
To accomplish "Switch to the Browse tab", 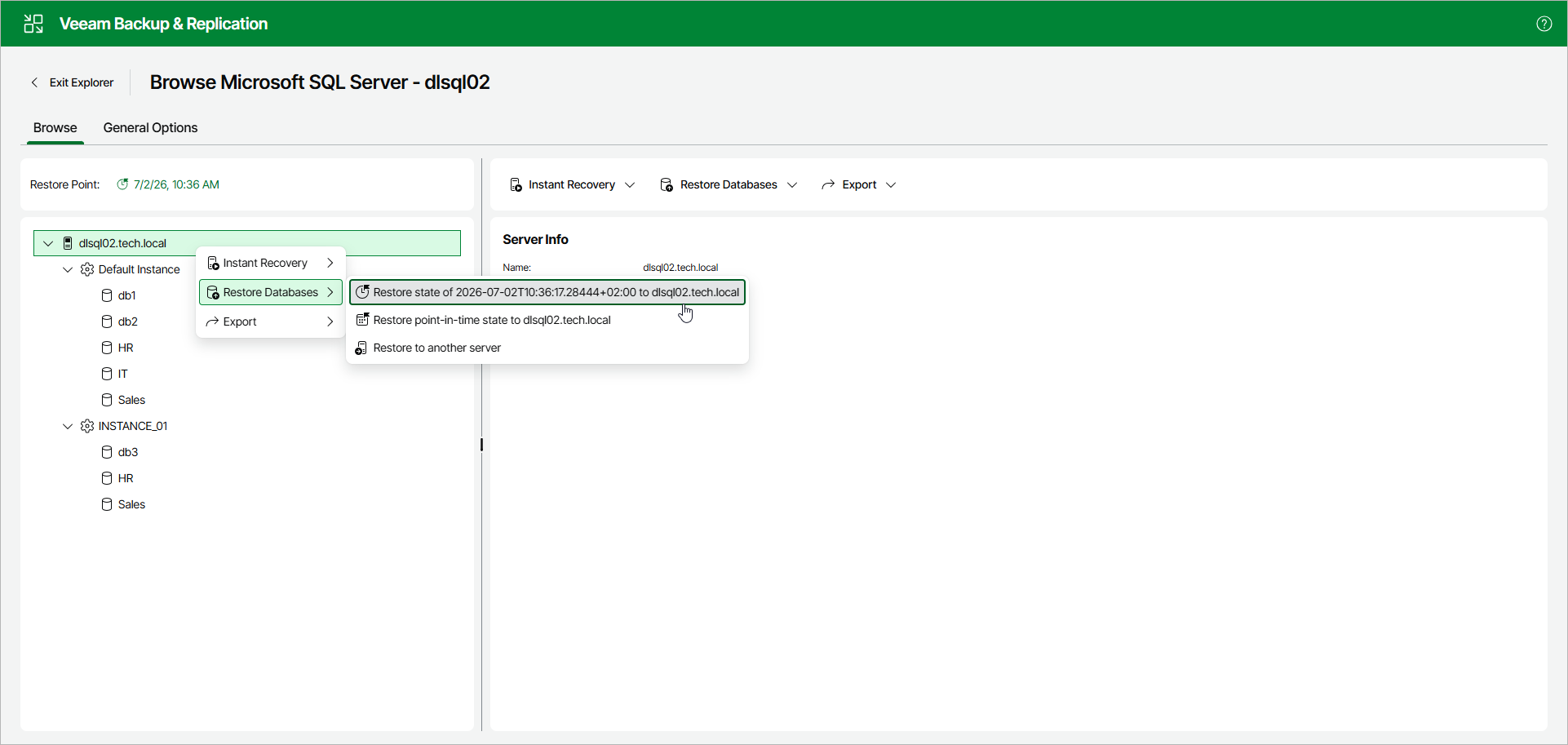I will [x=55, y=128].
